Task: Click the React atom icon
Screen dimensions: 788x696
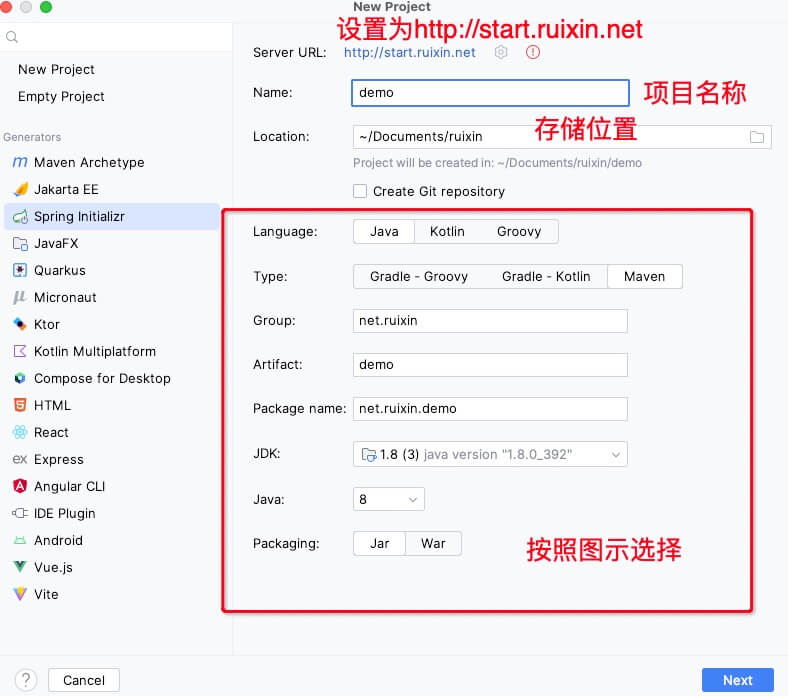Action: (x=20, y=432)
